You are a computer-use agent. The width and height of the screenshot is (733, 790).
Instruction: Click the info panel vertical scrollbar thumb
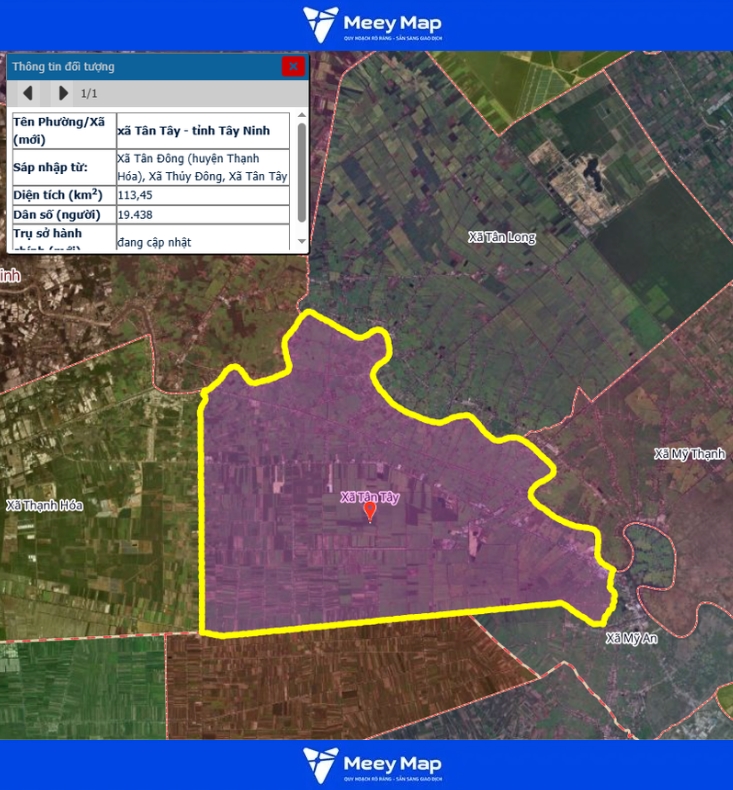point(301,173)
